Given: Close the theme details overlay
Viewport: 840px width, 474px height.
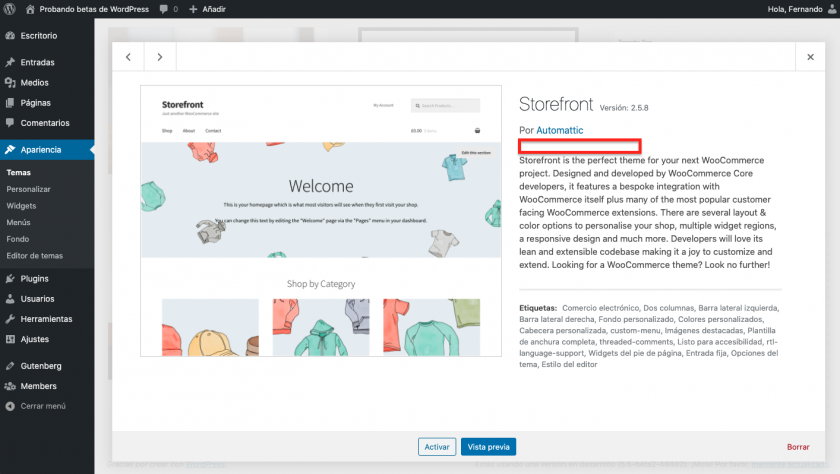Looking at the screenshot, I should (x=810, y=57).
